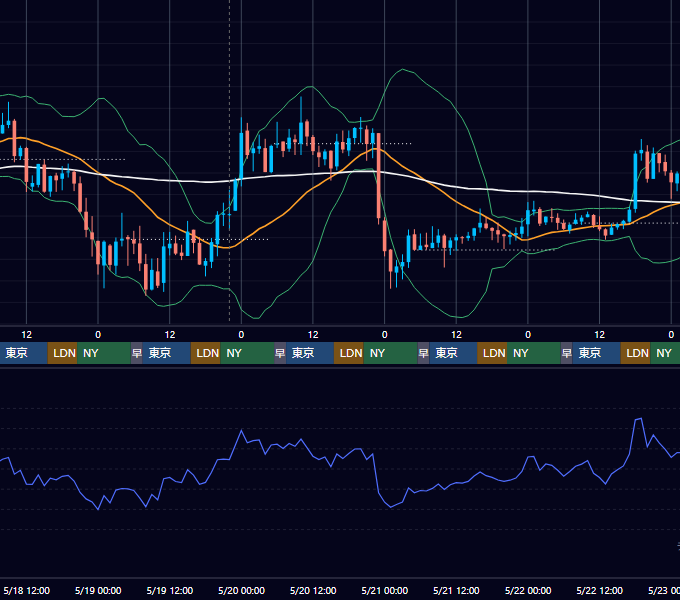Click the LDN session block on 5/21
The width and height of the screenshot is (680, 600).
pyautogui.click(x=492, y=353)
